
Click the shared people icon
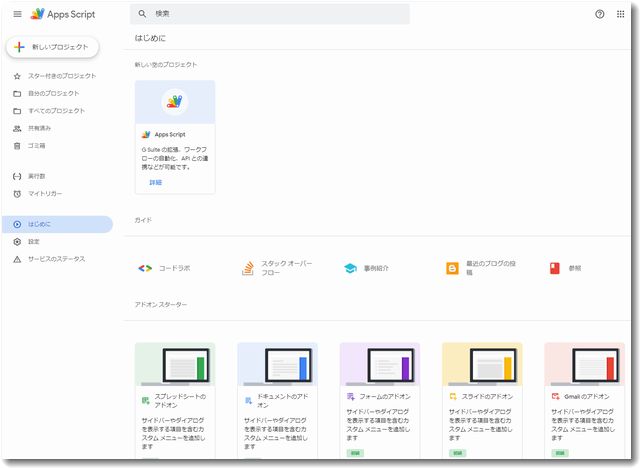click(17, 129)
